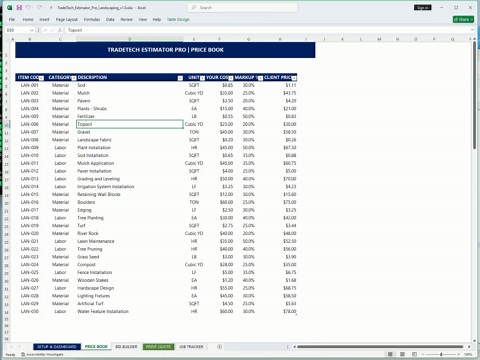Open UNIT column filter dropdown

coord(202,78)
